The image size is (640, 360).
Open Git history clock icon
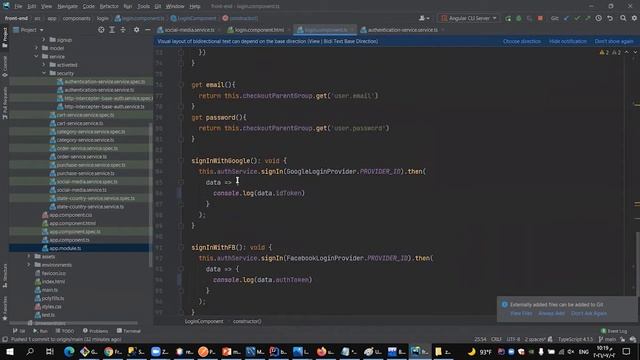pyautogui.click(x=598, y=18)
